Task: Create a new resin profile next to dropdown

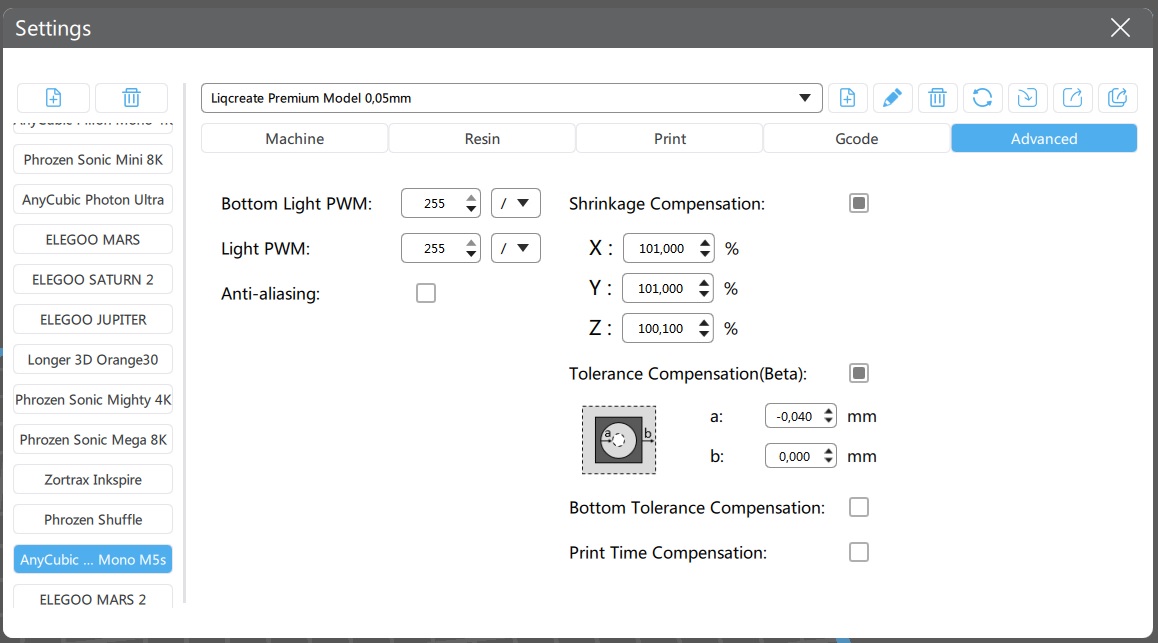Action: [847, 97]
